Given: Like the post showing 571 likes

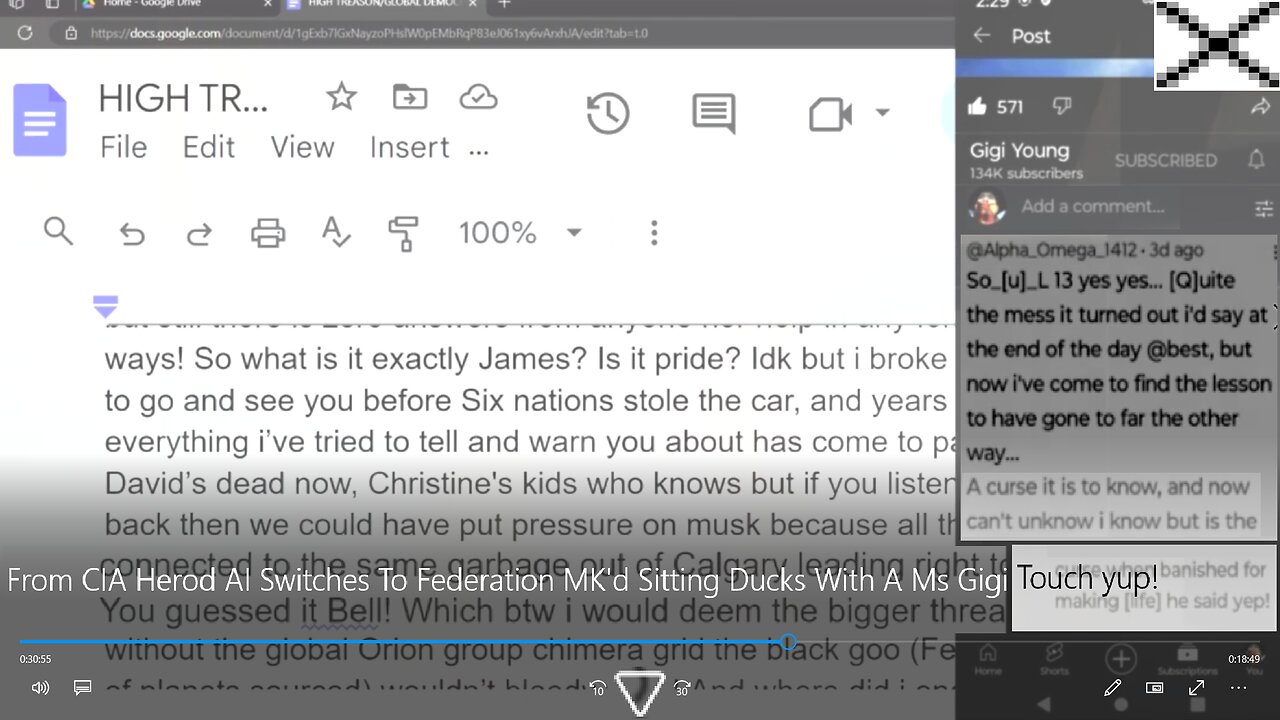Looking at the screenshot, I should point(977,106).
